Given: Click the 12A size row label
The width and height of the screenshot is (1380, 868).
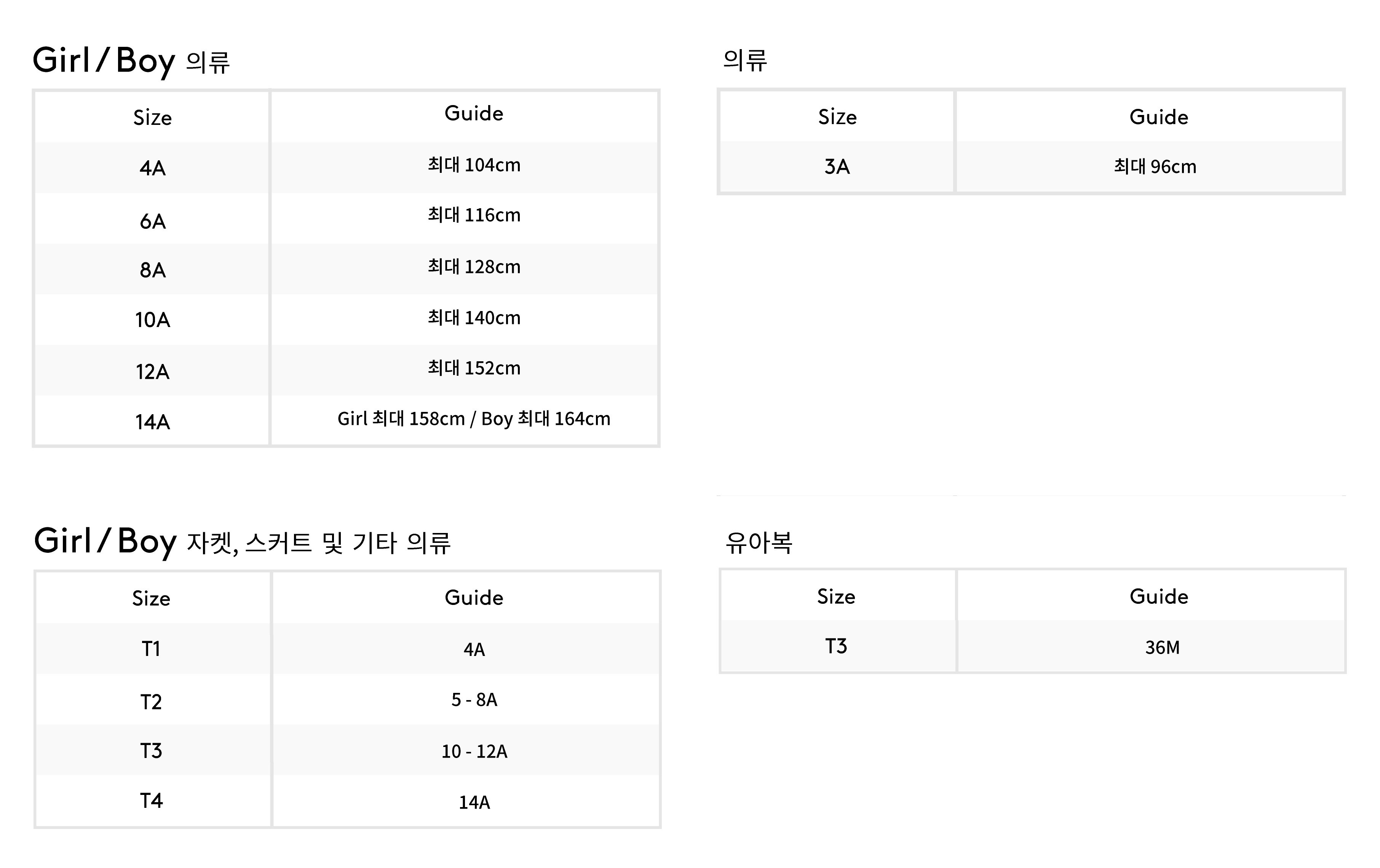Looking at the screenshot, I should pyautogui.click(x=152, y=372).
